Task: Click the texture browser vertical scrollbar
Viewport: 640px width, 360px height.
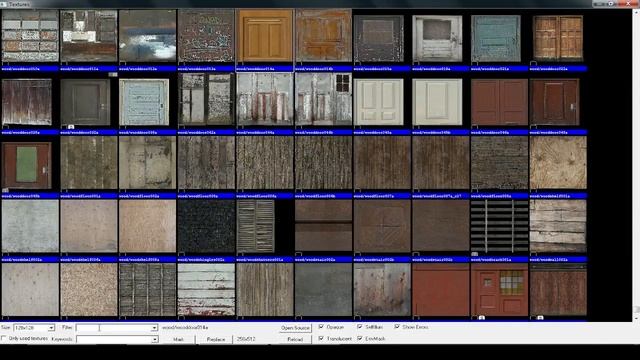Action: (636, 165)
